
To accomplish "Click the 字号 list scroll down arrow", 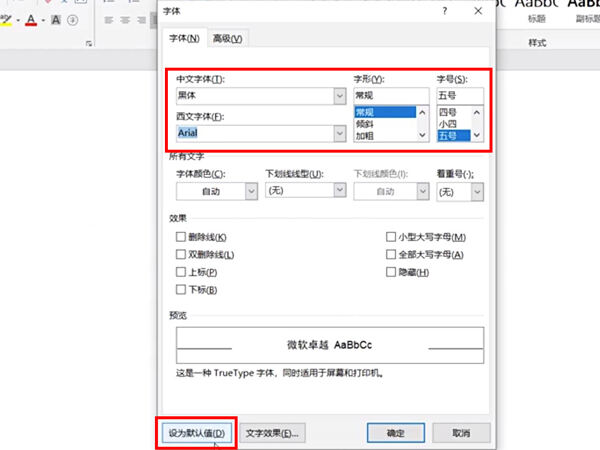I will coord(477,135).
